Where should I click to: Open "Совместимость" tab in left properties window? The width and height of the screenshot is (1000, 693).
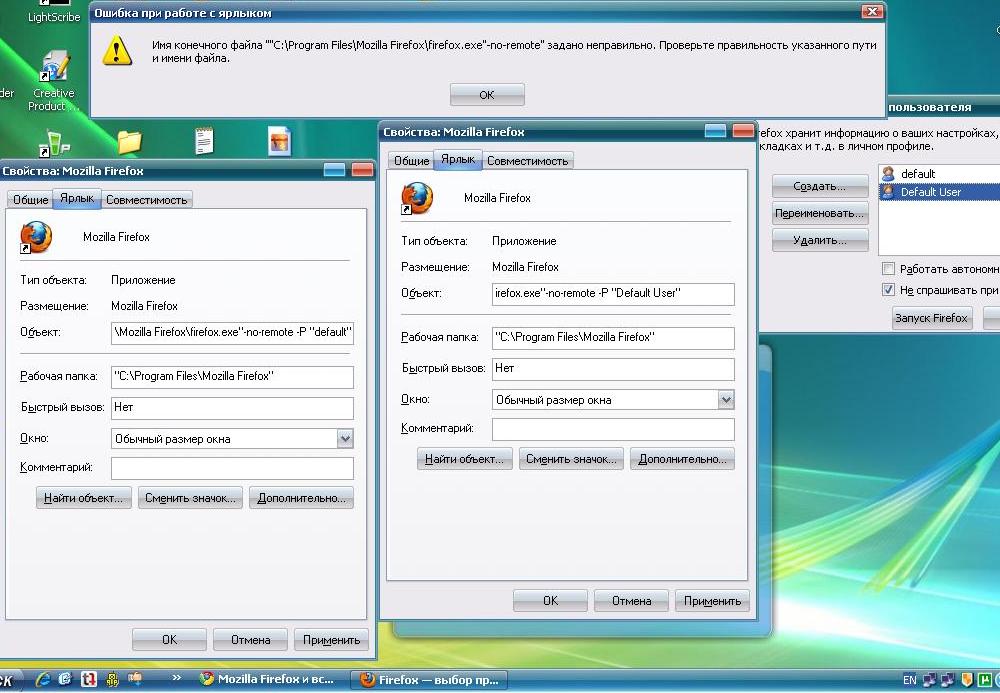tap(147, 200)
